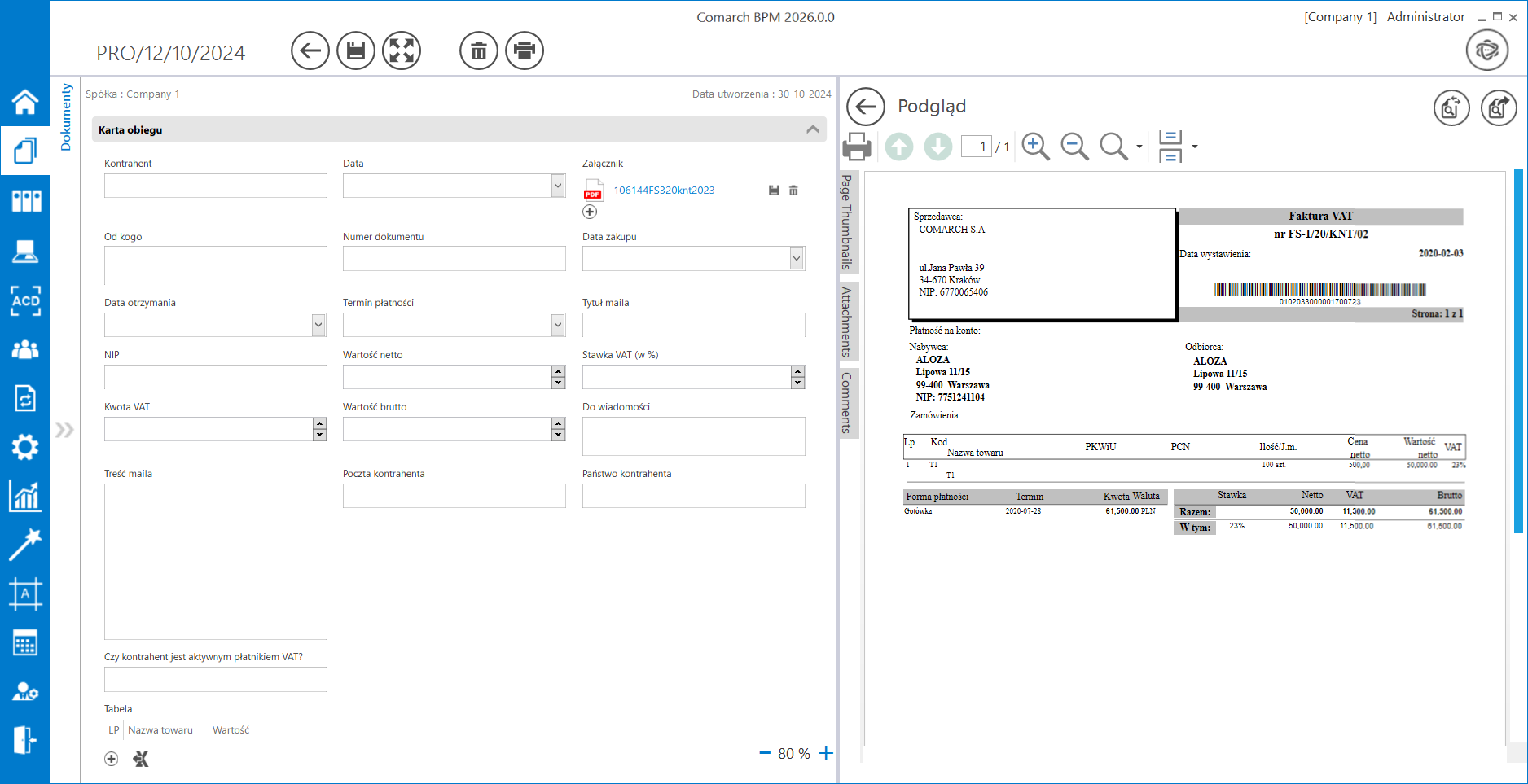Open the Comments side tab
The image size is (1528, 784).
pos(847,402)
